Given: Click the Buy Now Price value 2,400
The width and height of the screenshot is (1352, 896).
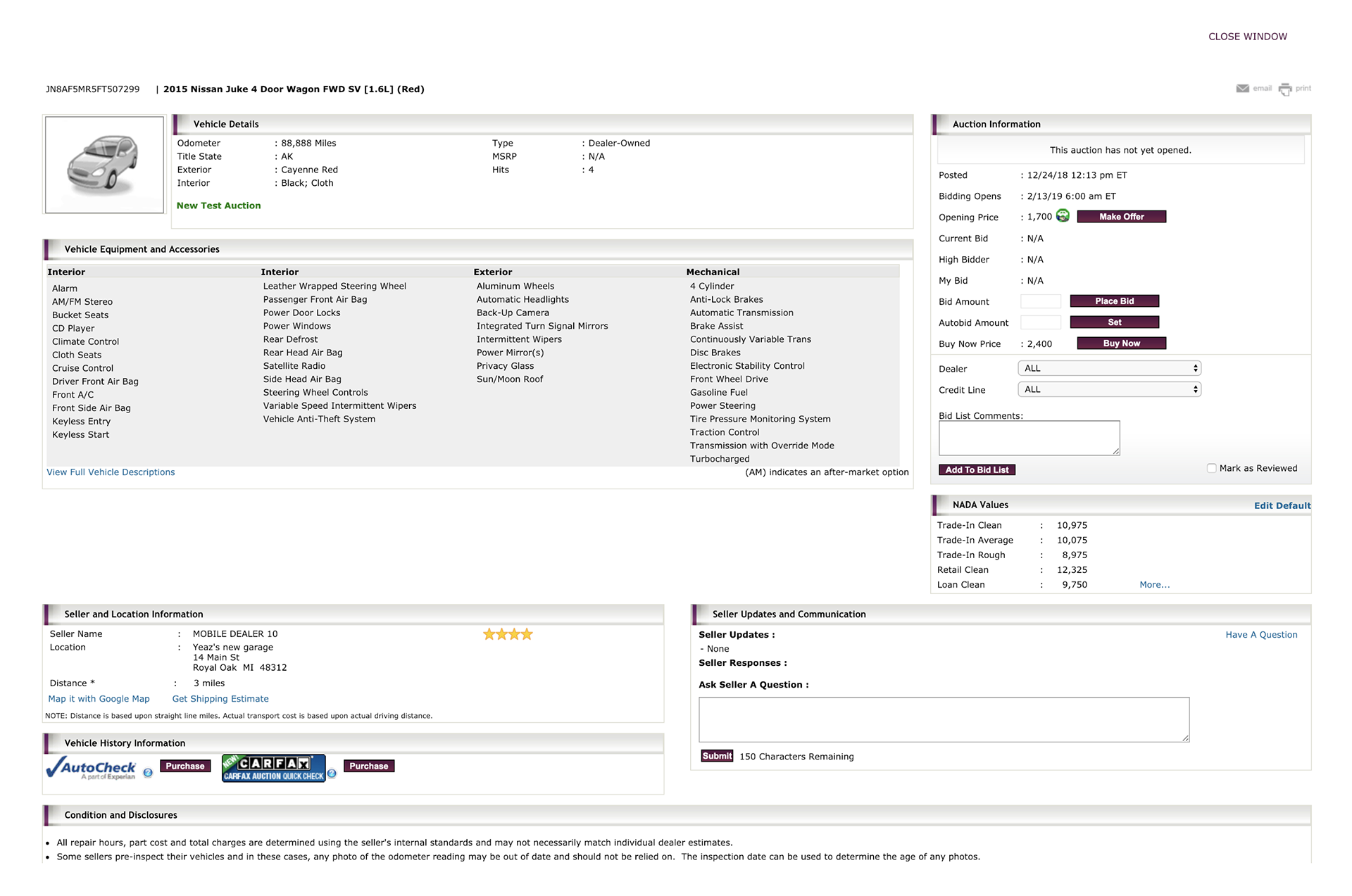Looking at the screenshot, I should tap(1039, 344).
